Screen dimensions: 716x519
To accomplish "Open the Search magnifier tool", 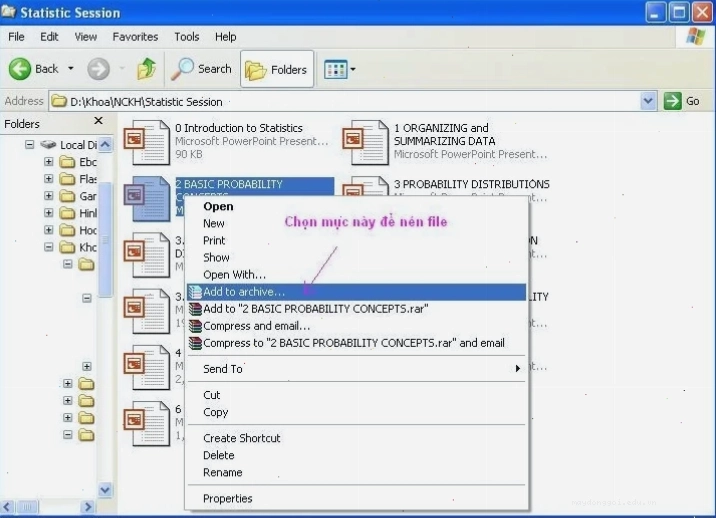I will 201,69.
